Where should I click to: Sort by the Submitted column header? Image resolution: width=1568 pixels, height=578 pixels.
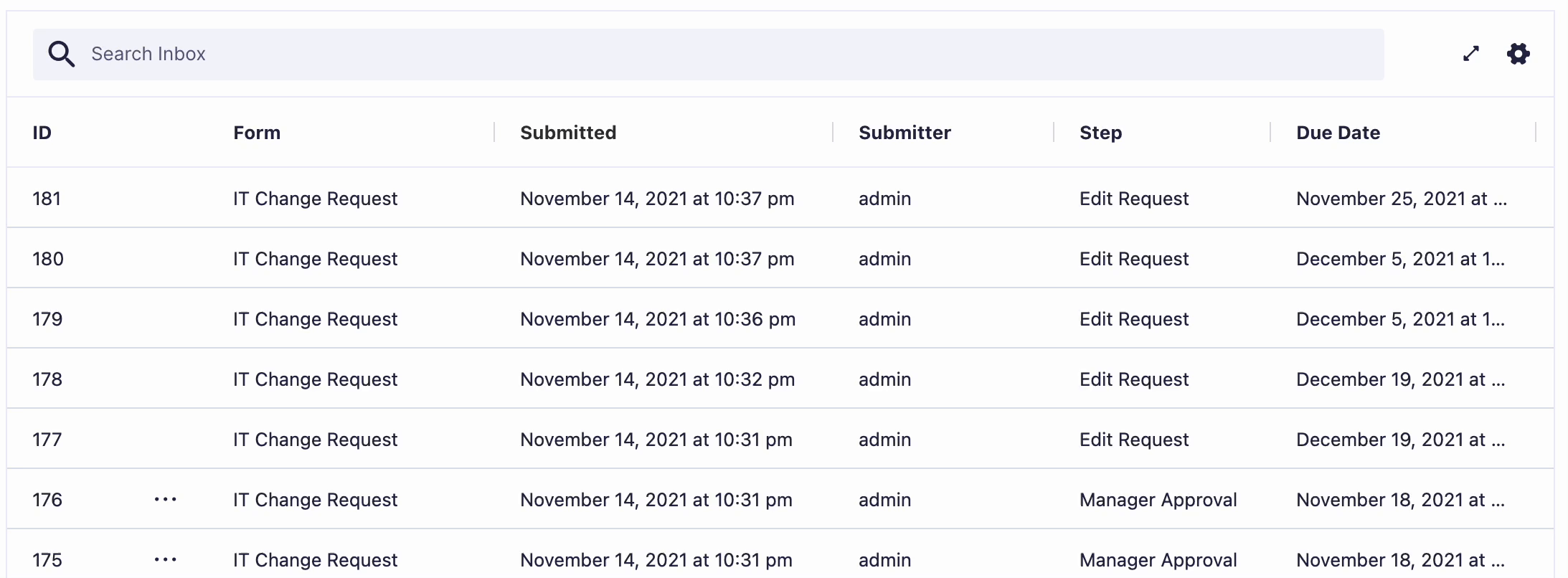[x=568, y=133]
